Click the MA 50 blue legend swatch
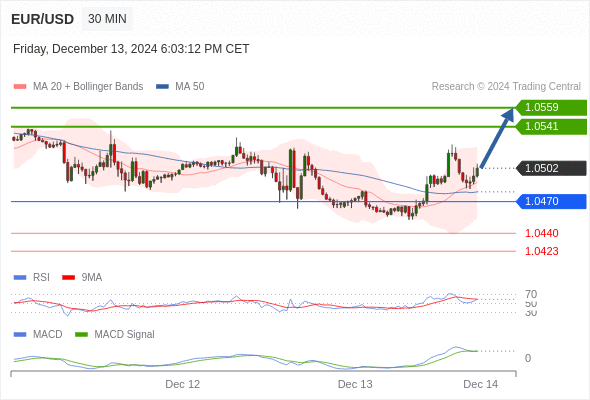590x400 pixels. coord(163,87)
